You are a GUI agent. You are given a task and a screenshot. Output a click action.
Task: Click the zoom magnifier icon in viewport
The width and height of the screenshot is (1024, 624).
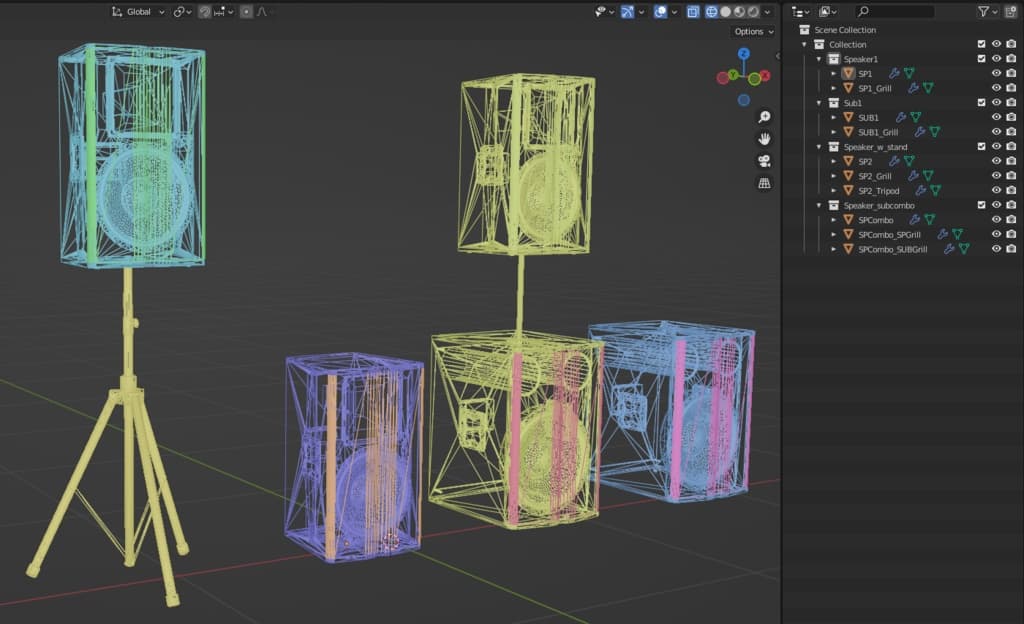(x=764, y=117)
